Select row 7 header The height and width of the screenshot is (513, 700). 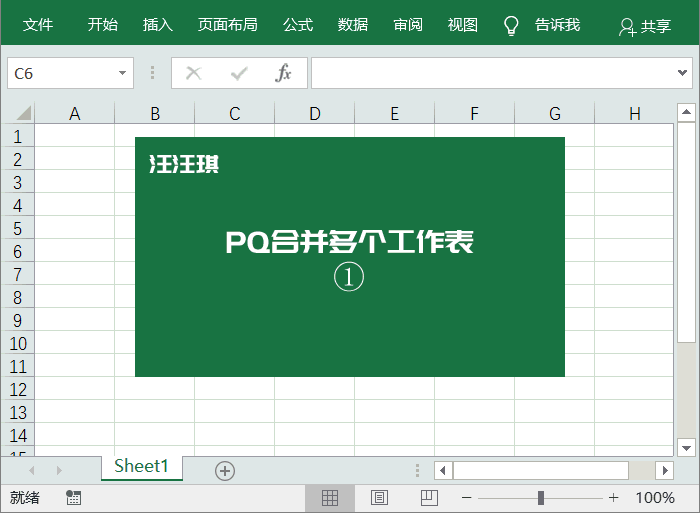coord(18,274)
